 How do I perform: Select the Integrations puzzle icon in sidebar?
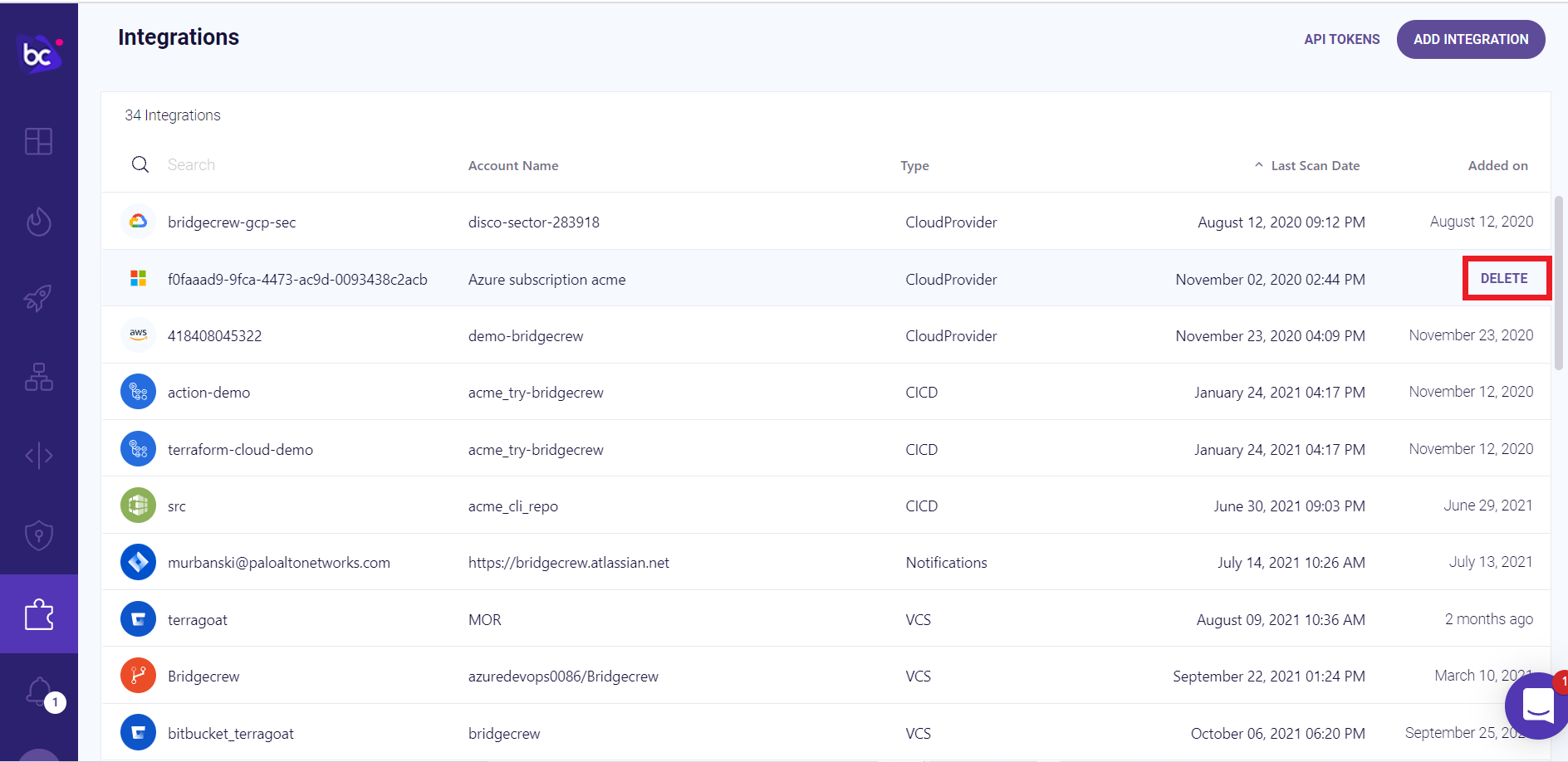pos(39,614)
